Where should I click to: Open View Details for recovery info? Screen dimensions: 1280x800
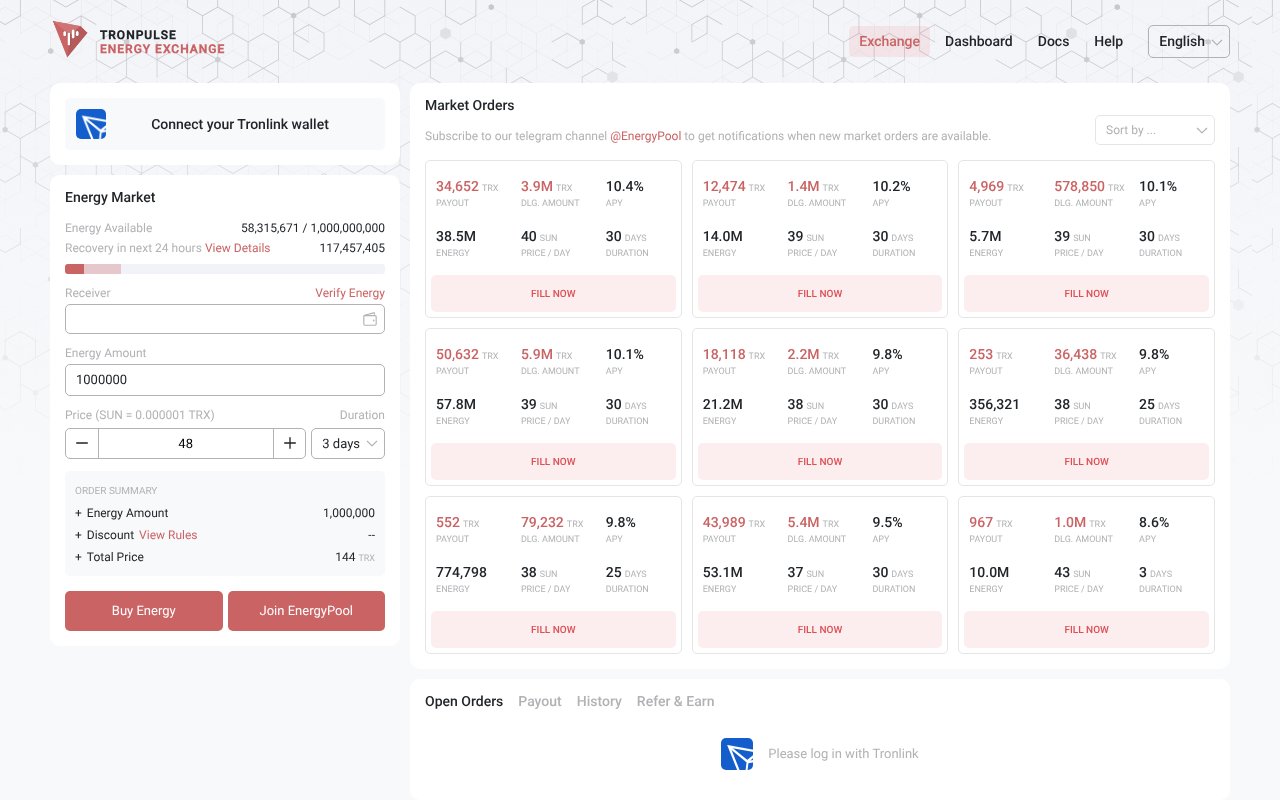(237, 247)
